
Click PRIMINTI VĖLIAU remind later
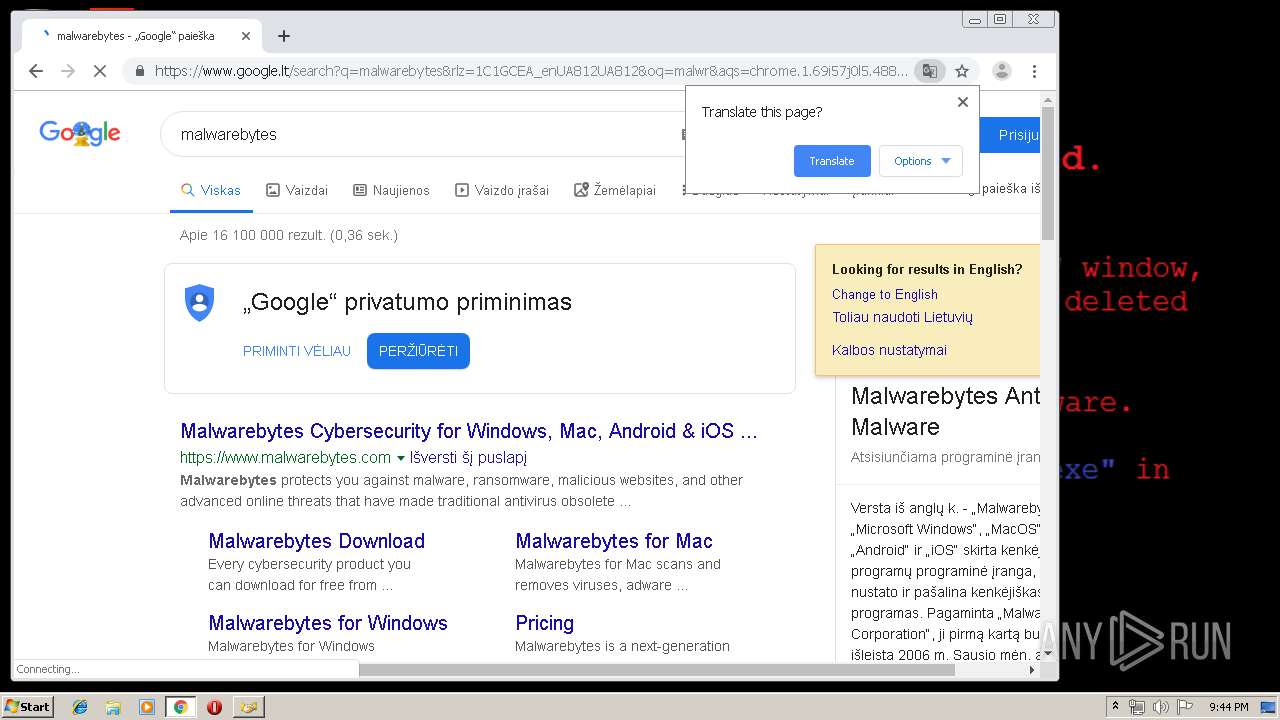click(x=297, y=351)
